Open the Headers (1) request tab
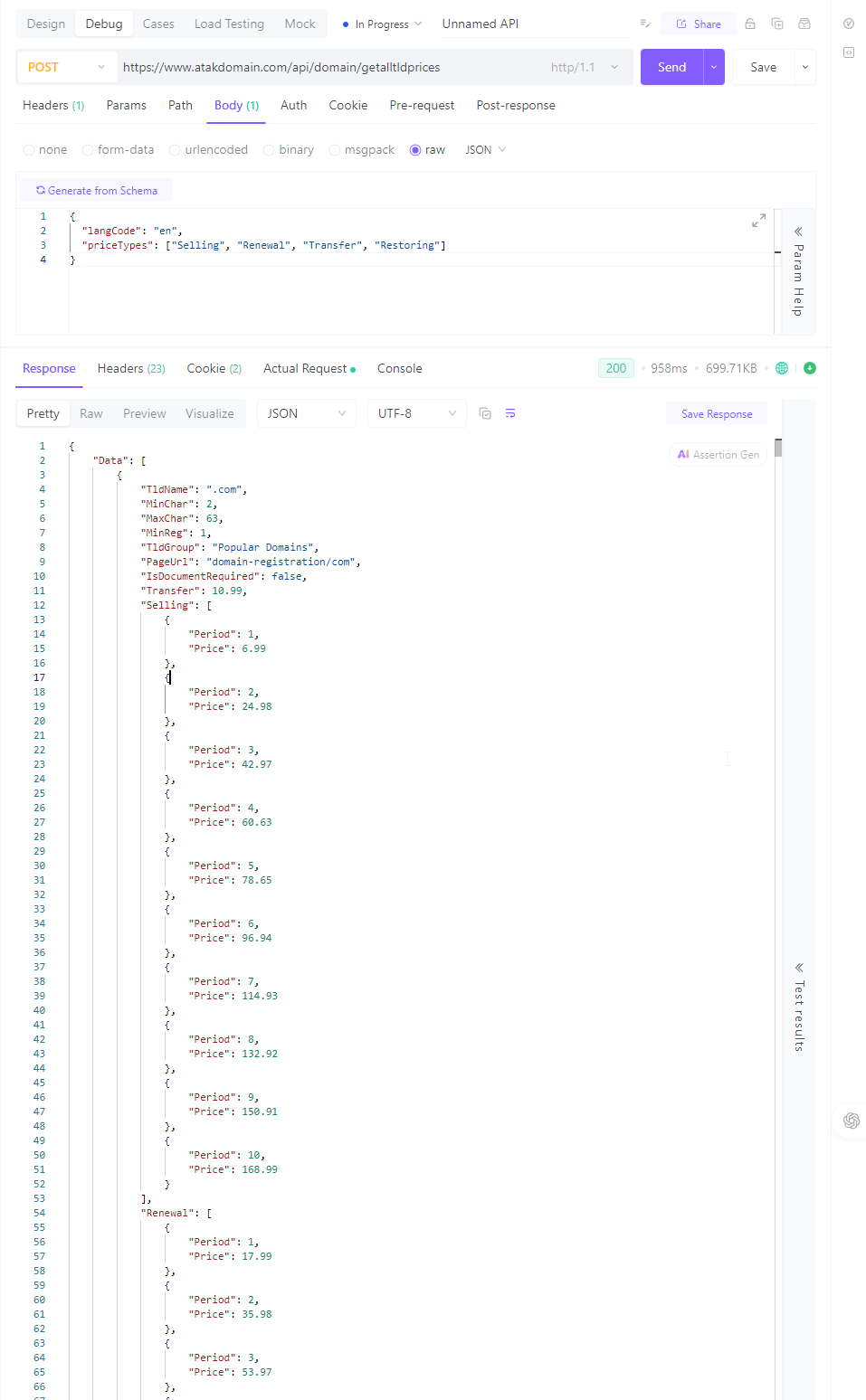 [x=53, y=105]
